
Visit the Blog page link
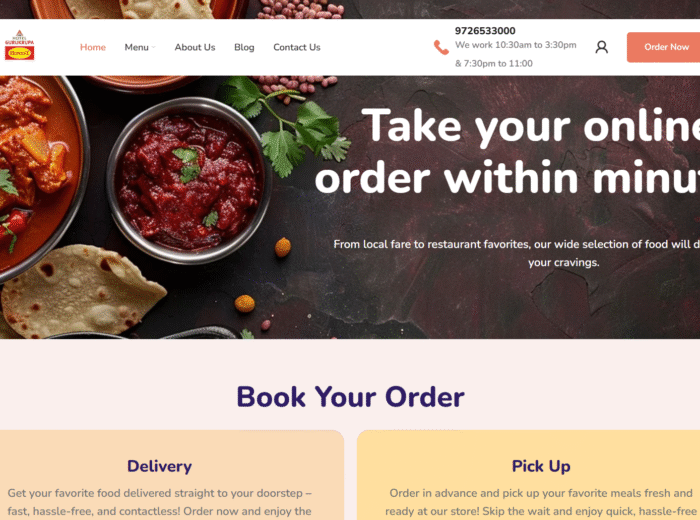coord(244,47)
